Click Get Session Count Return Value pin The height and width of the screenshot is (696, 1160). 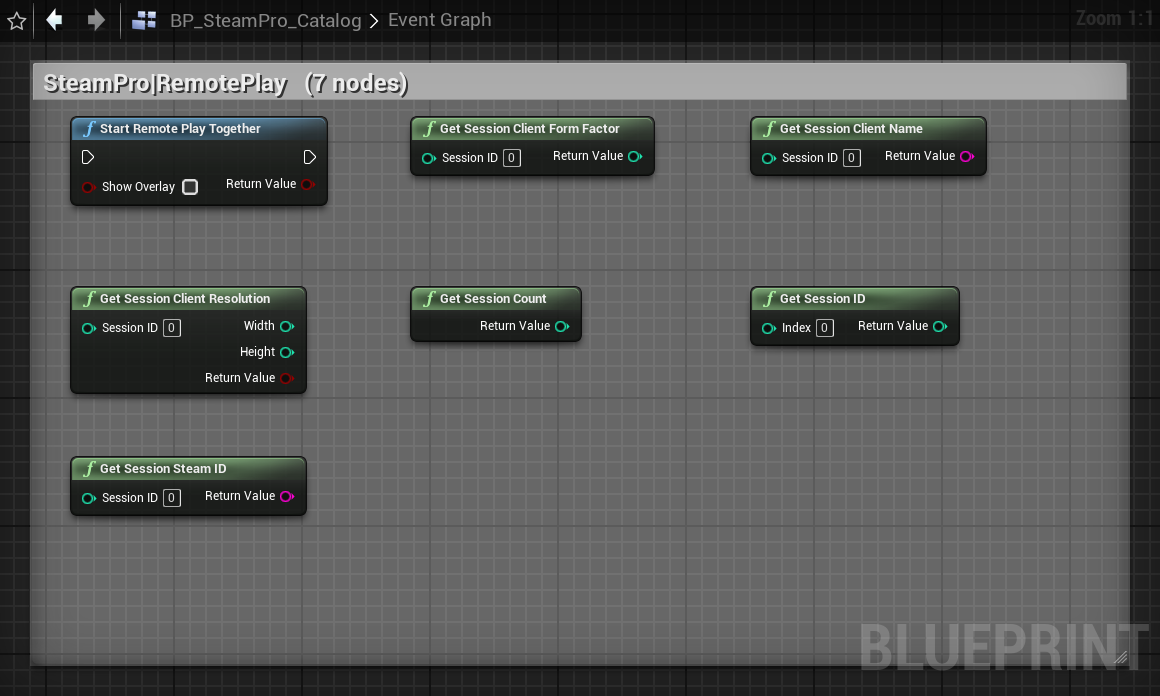coord(562,326)
